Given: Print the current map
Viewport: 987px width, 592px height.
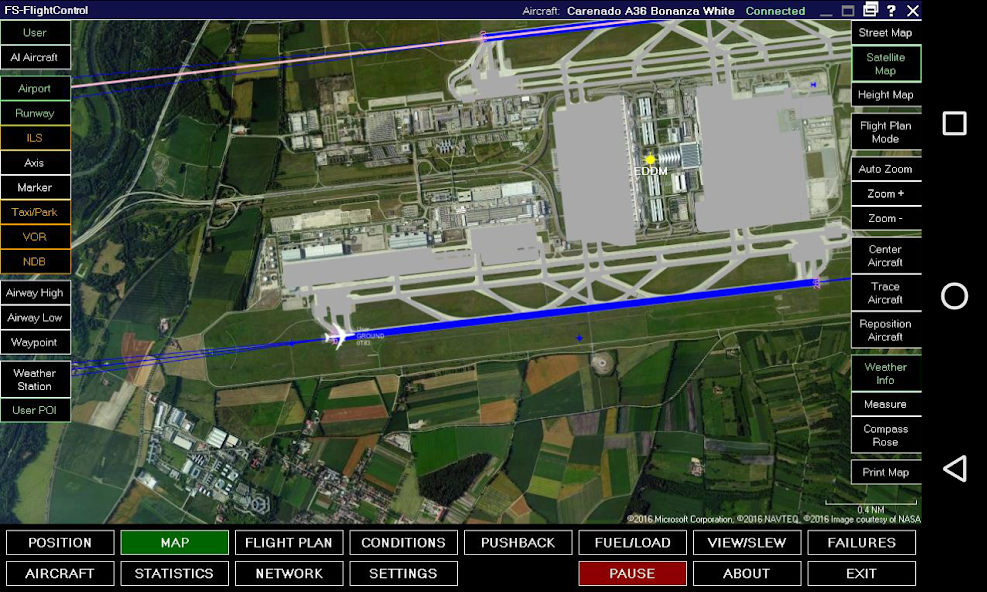Looking at the screenshot, I should (x=885, y=471).
